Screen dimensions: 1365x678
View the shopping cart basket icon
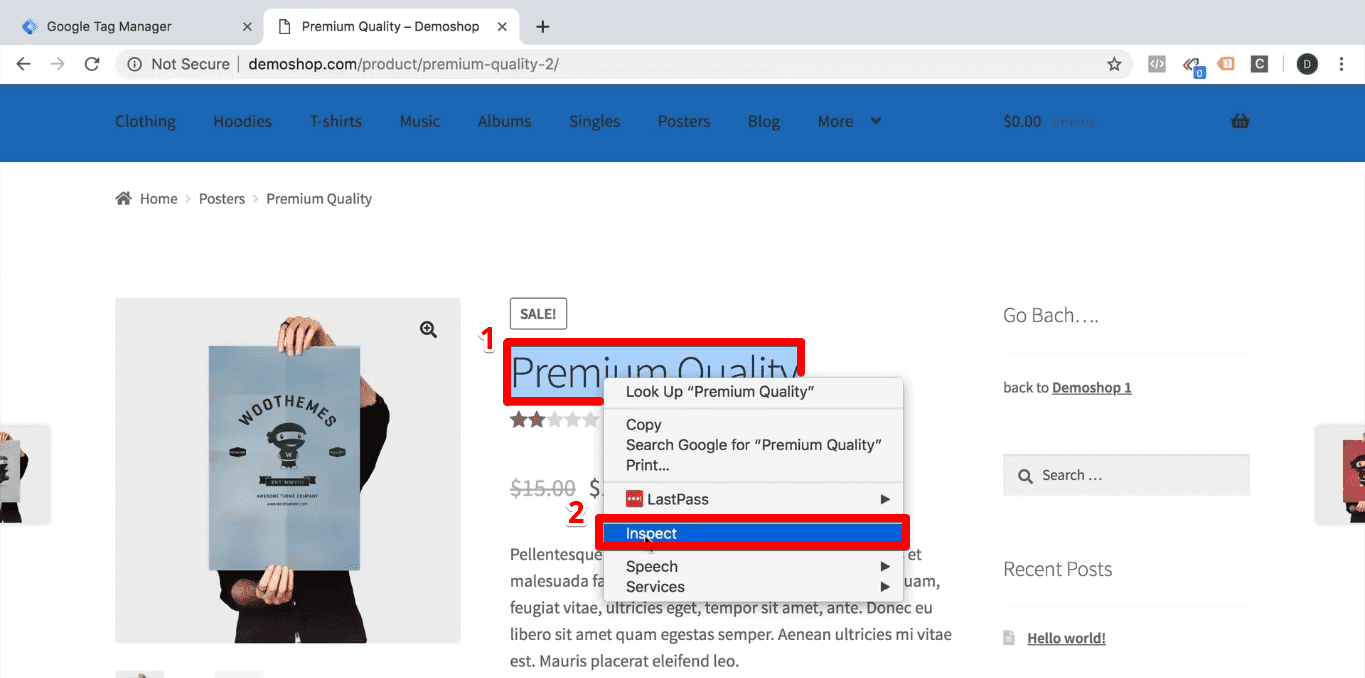[x=1240, y=120]
